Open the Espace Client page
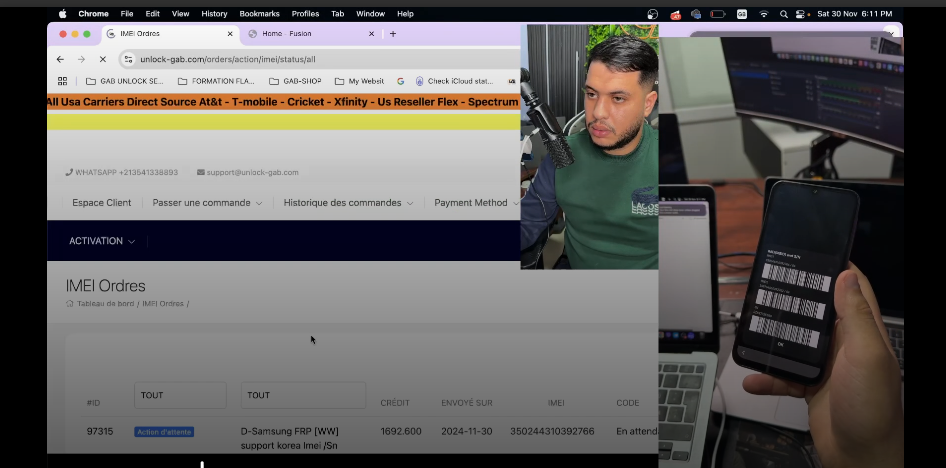 (x=101, y=203)
